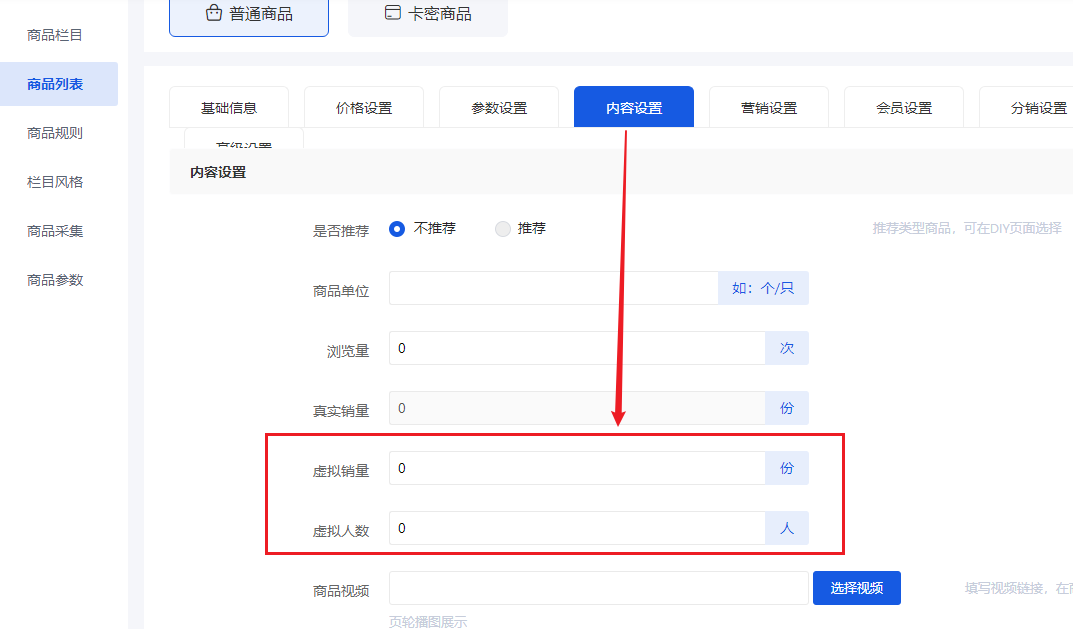Viewport: 1073px width, 629px height.
Task: Select the 推荐 radio button
Action: [503, 229]
